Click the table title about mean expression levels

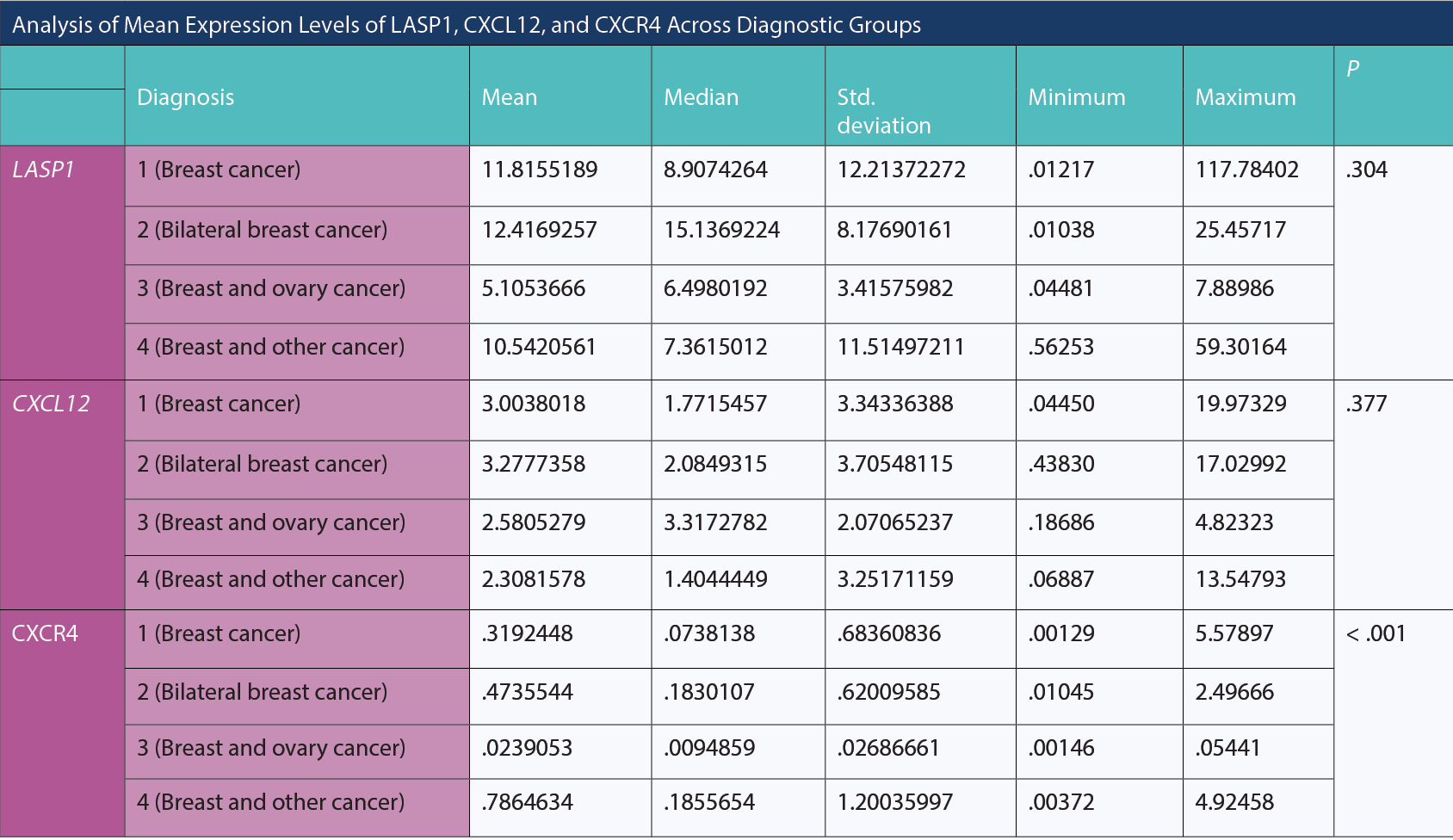(x=467, y=25)
